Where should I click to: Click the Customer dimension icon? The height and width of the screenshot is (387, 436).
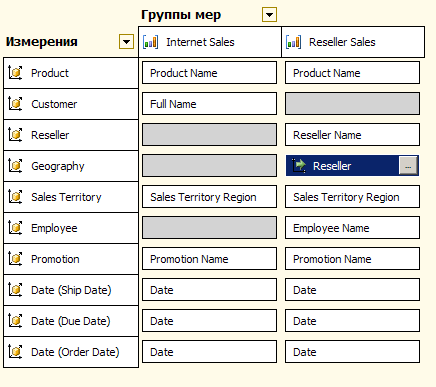point(15,104)
